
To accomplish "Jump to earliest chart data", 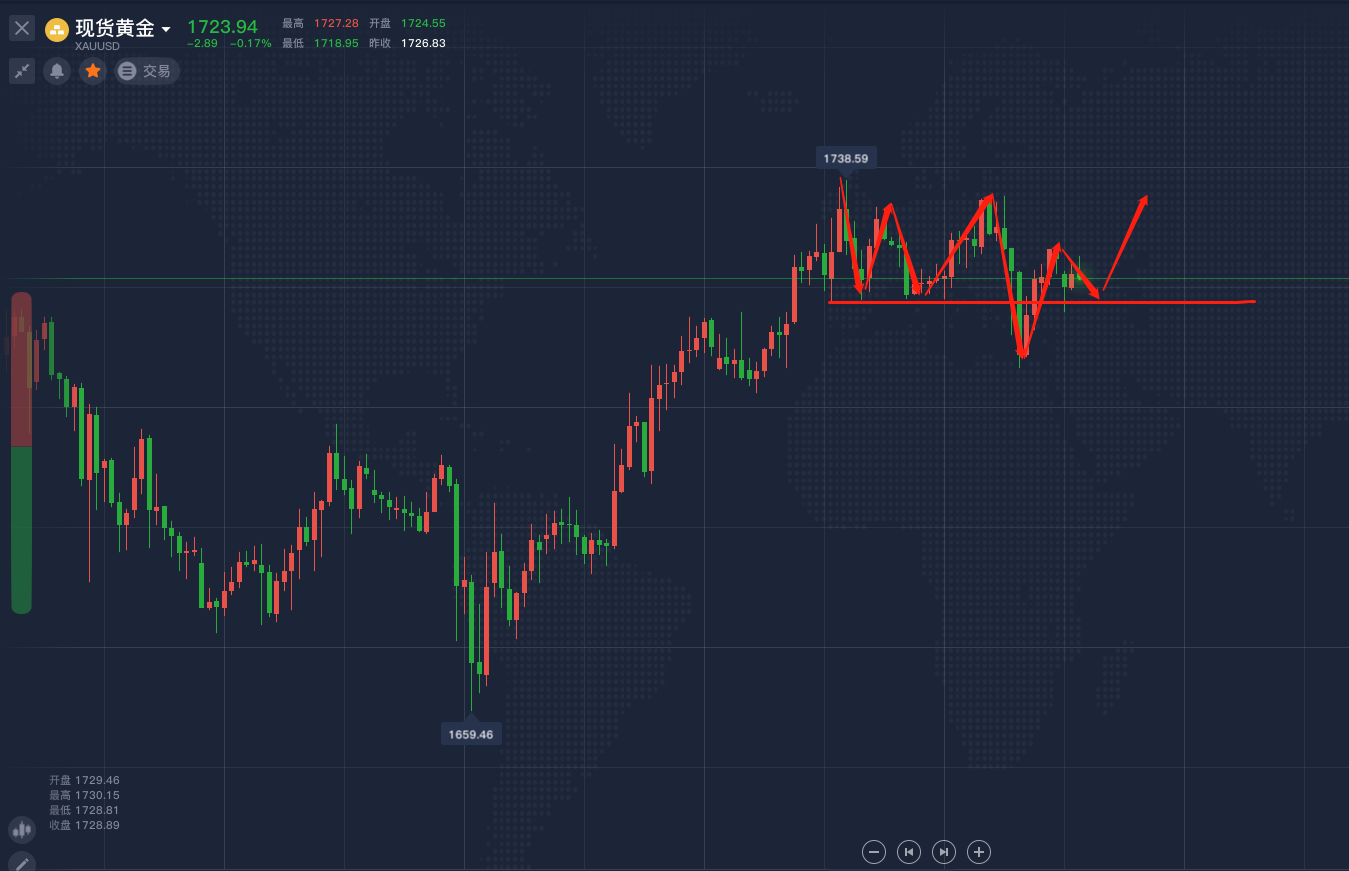I will coord(909,852).
